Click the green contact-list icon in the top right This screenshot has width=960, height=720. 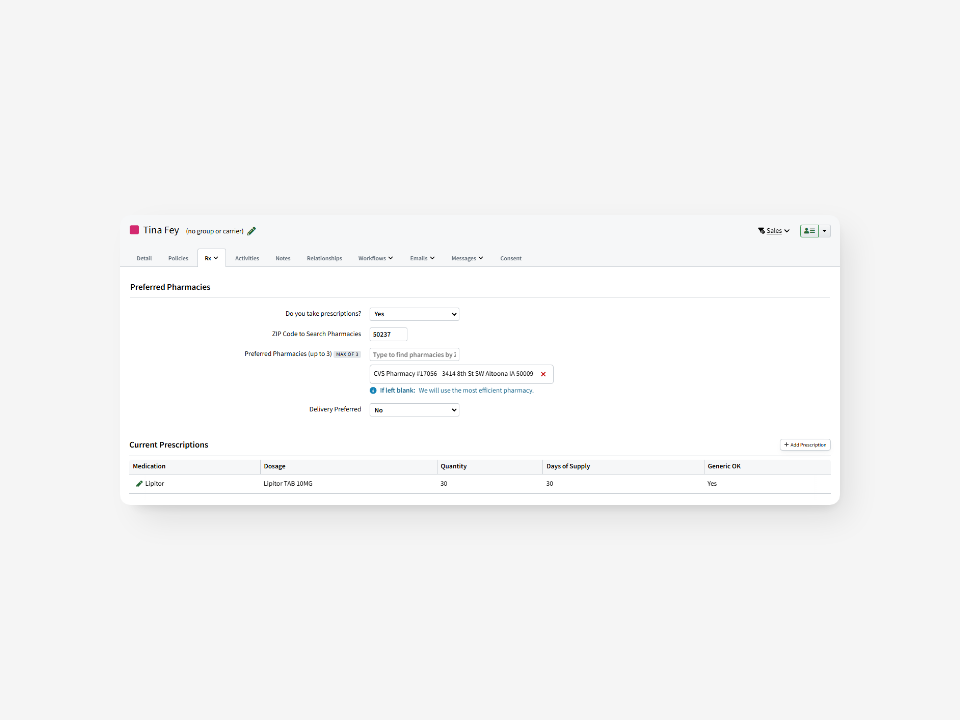tap(809, 230)
